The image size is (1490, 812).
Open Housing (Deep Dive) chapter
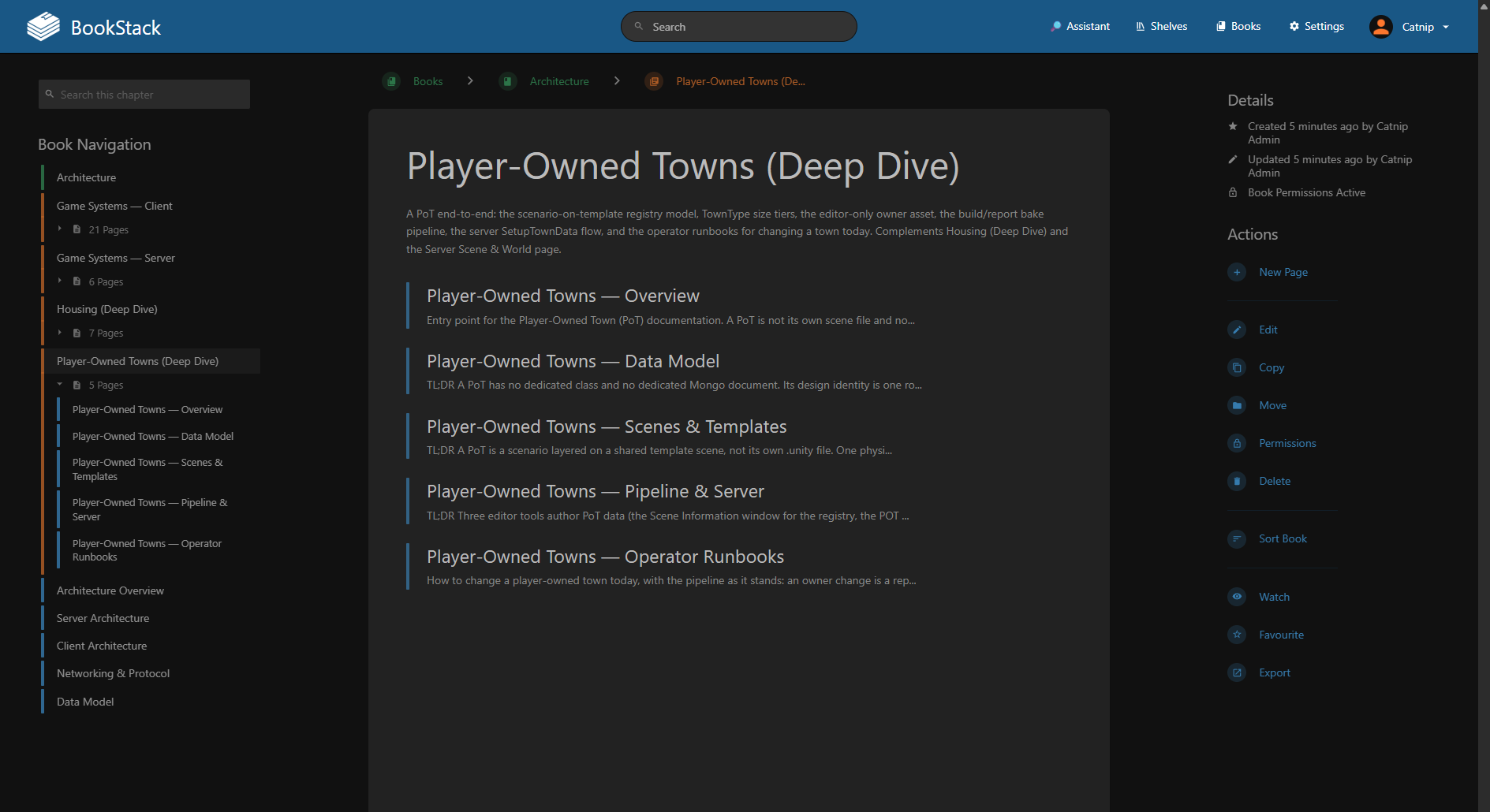(107, 309)
